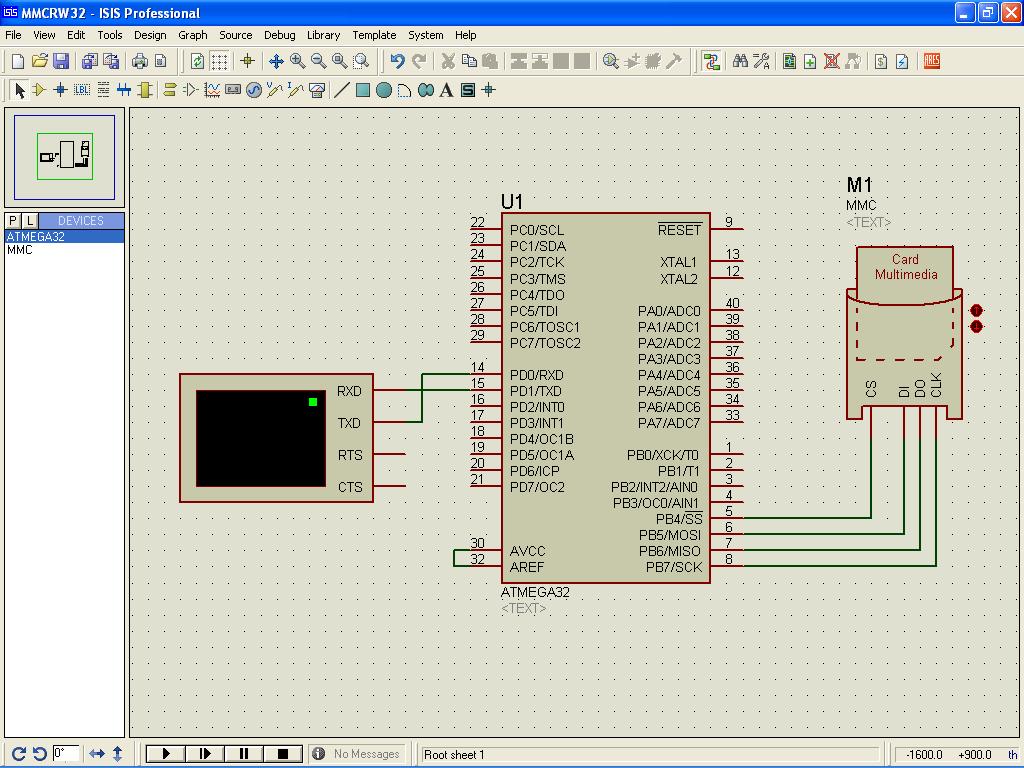Rotate clockwise using the rotate button
1024x768 pixels.
click(x=18, y=754)
